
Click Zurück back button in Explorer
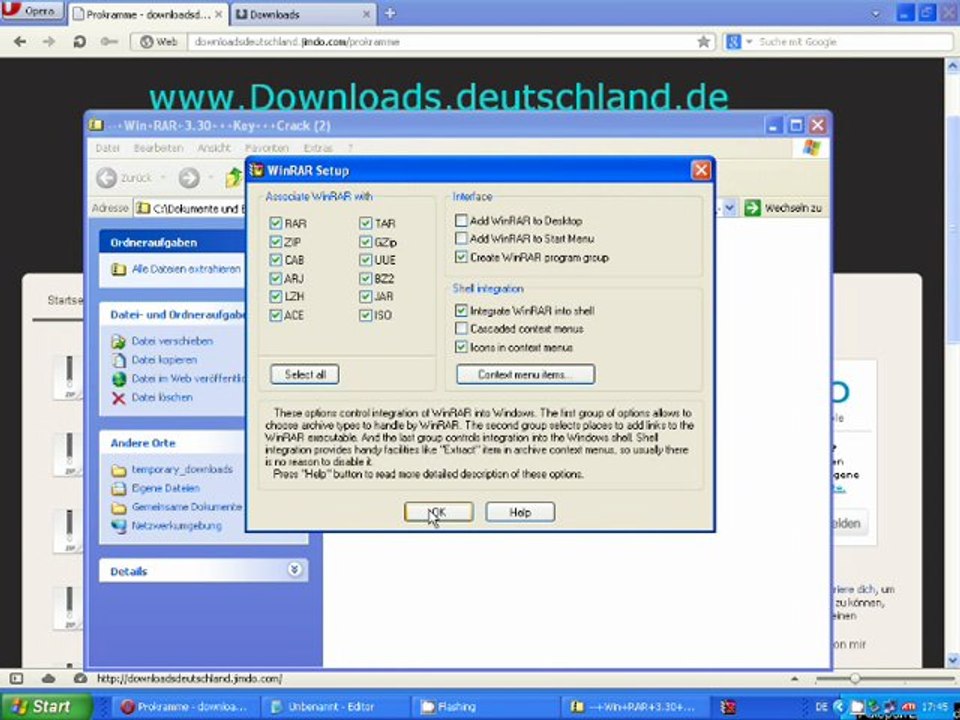pos(124,178)
